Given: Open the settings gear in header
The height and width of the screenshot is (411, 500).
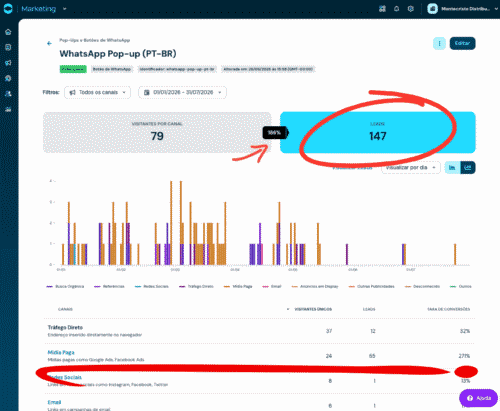Looking at the screenshot, I should pos(411,9).
